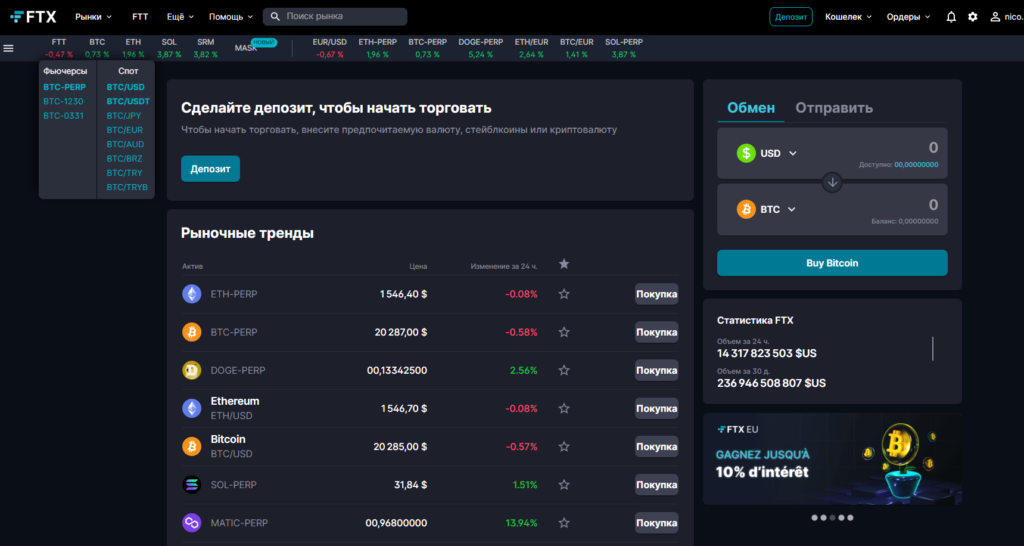Click the search magnifier icon
Image resolution: width=1024 pixels, height=546 pixels.
click(x=275, y=16)
